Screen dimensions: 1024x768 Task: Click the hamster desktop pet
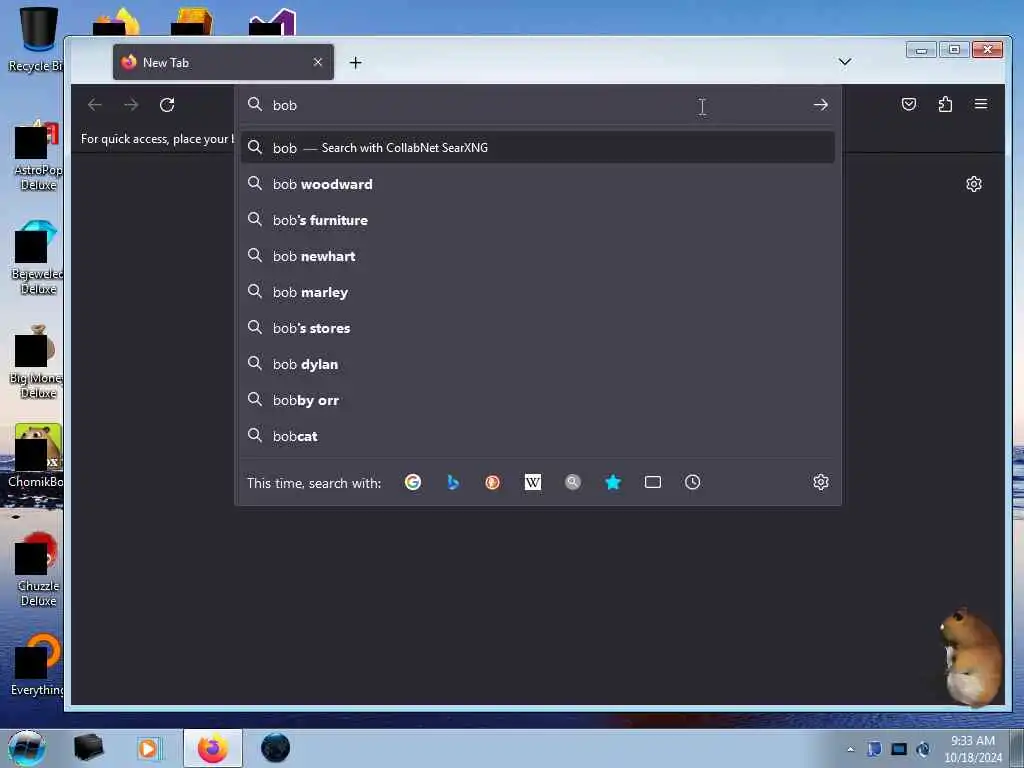(x=971, y=657)
